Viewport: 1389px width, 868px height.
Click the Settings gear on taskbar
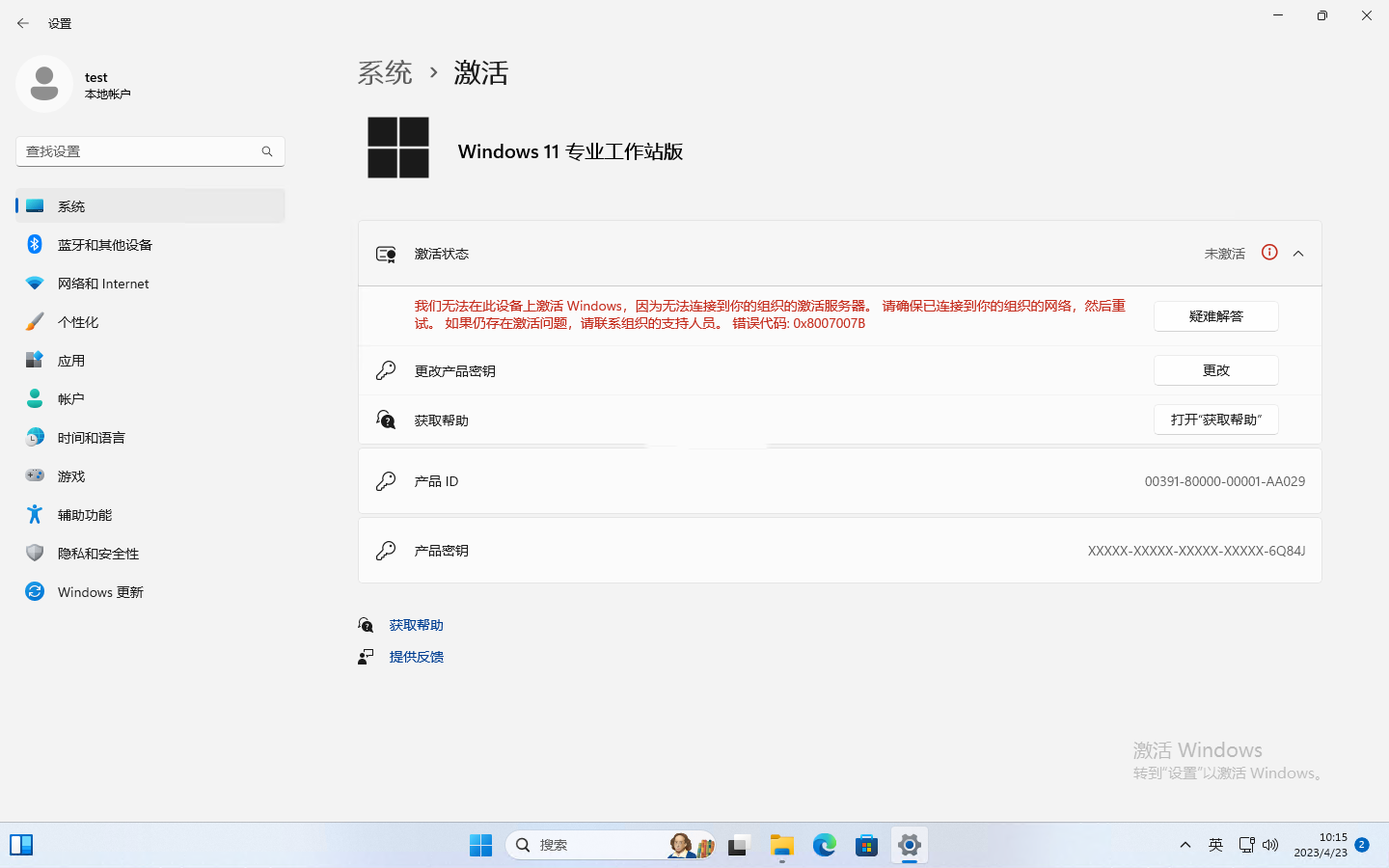click(x=910, y=845)
